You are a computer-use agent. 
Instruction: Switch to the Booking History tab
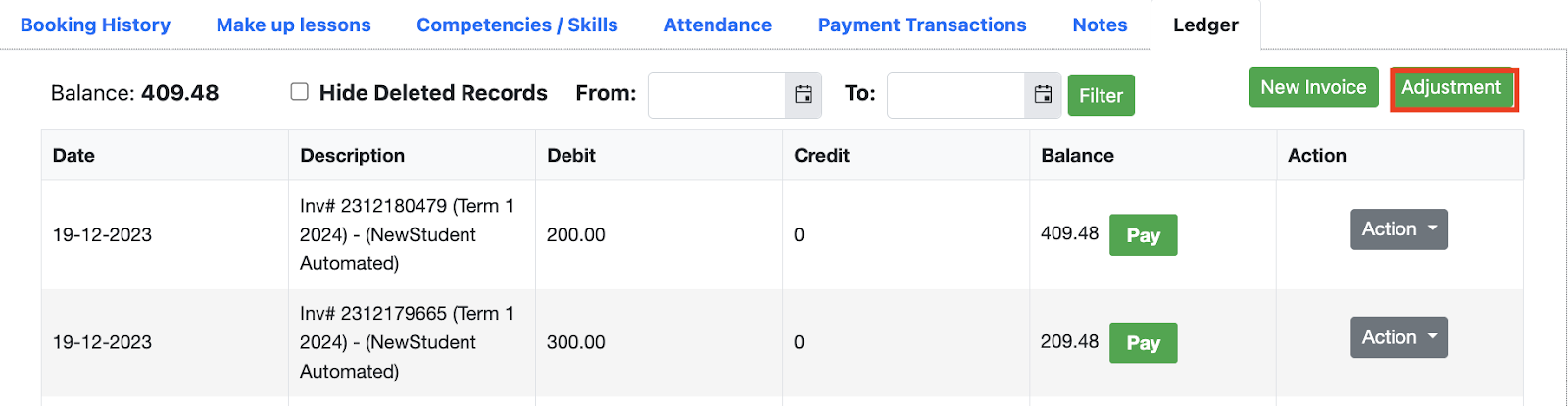point(95,25)
